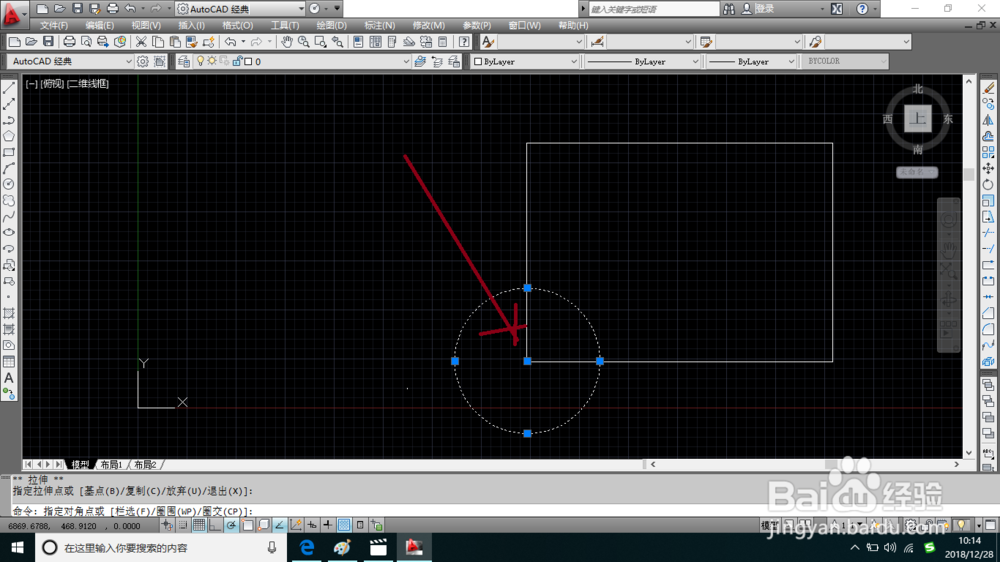The width and height of the screenshot is (1000, 562).
Task: Click the Save floppy icon in quick access toolbar
Action: [77, 8]
